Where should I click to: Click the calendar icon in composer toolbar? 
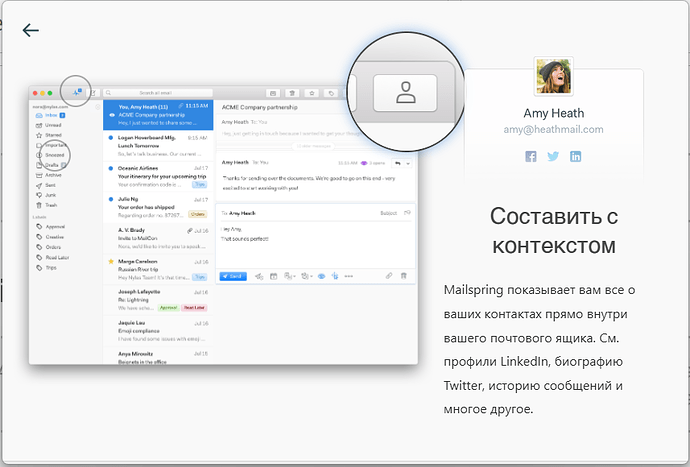tap(273, 276)
